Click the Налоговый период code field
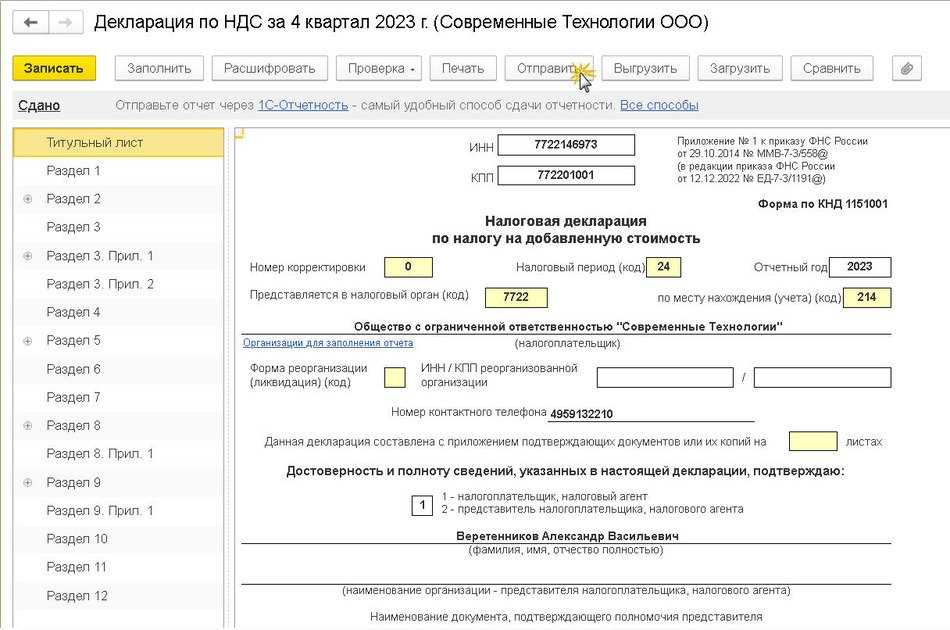Image resolution: width=950 pixels, height=630 pixels. point(663,267)
